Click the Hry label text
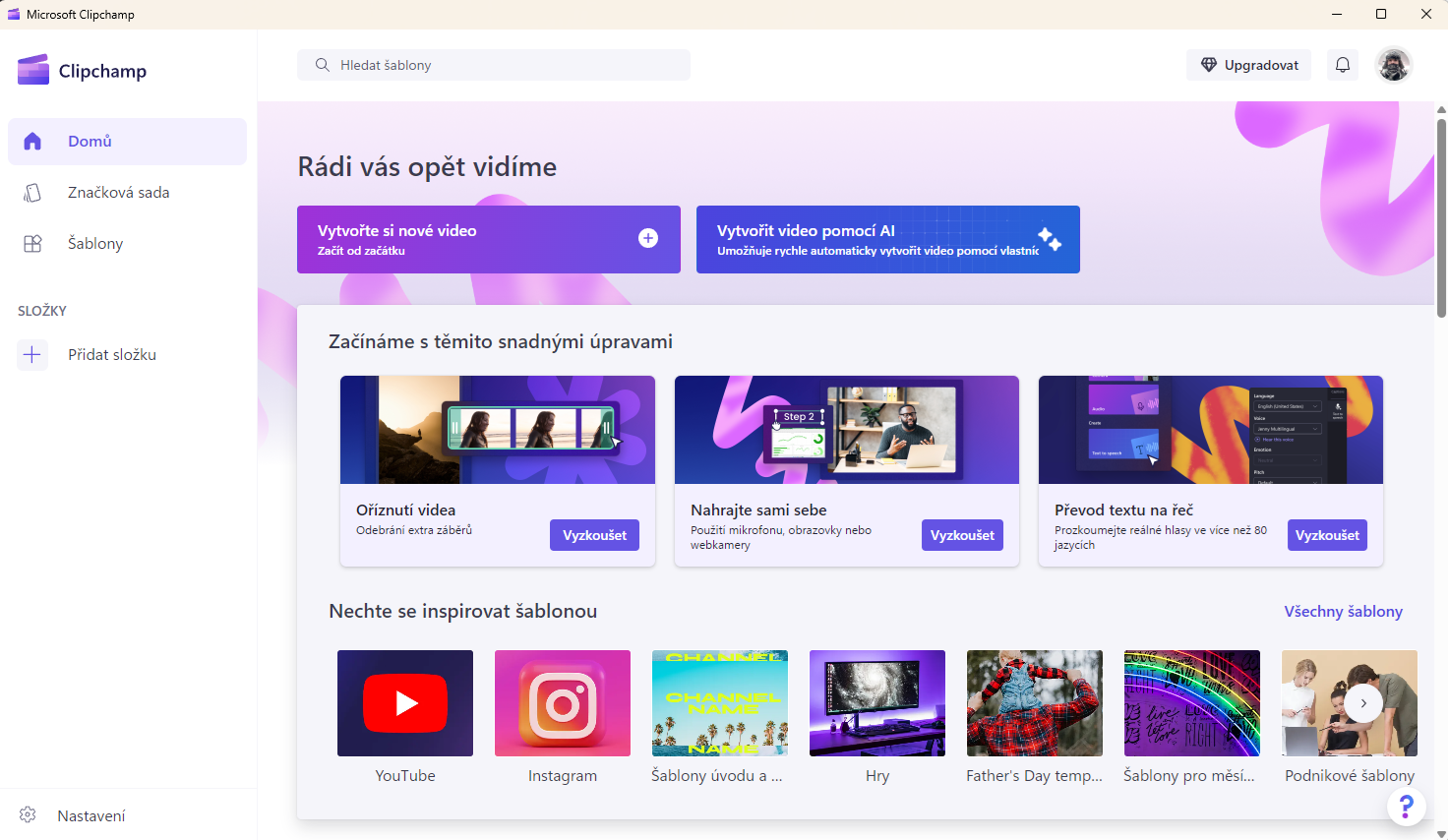This screenshot has height=840, width=1448. (x=877, y=776)
